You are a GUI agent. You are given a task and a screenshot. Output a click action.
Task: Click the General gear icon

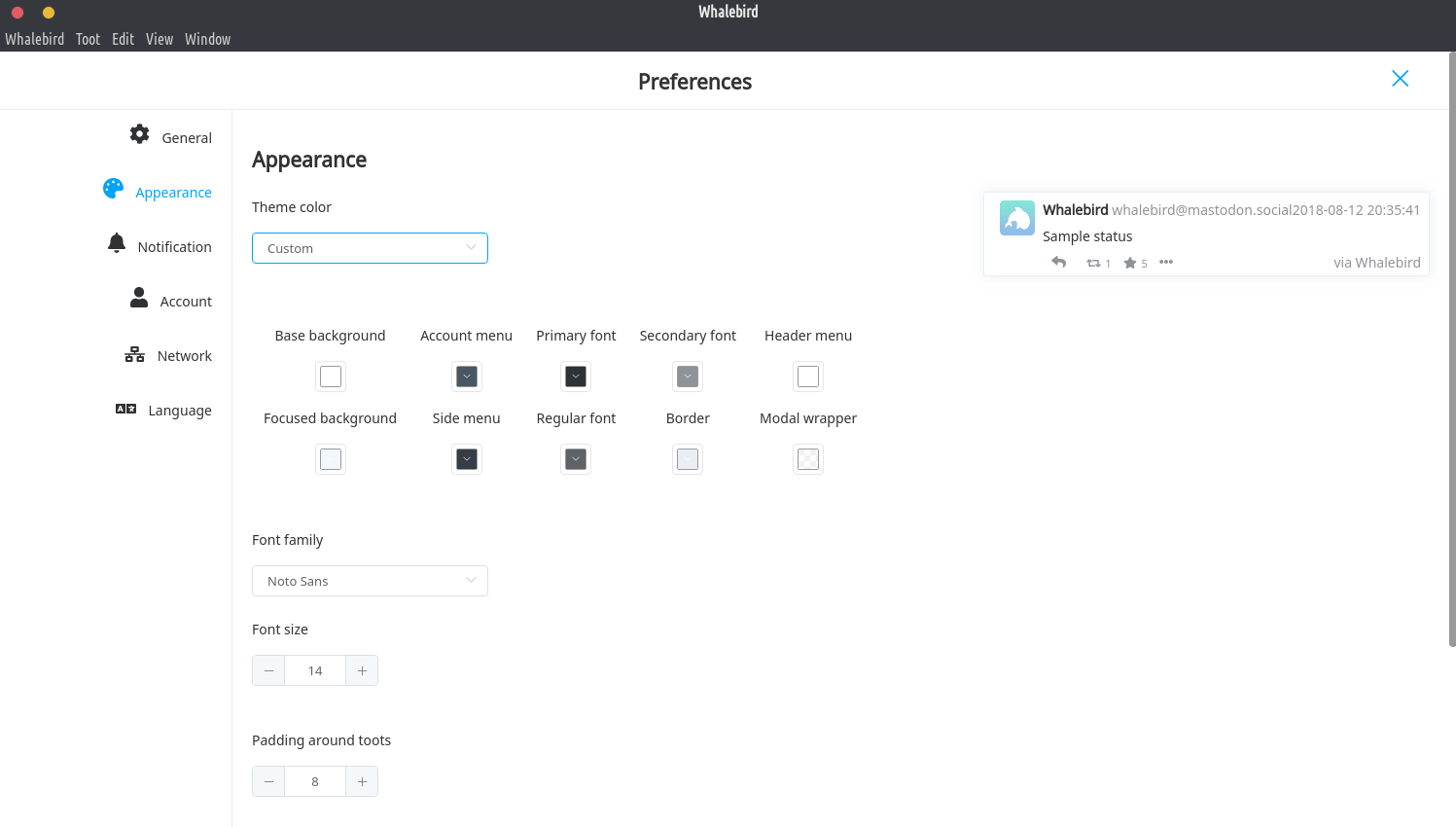140,134
